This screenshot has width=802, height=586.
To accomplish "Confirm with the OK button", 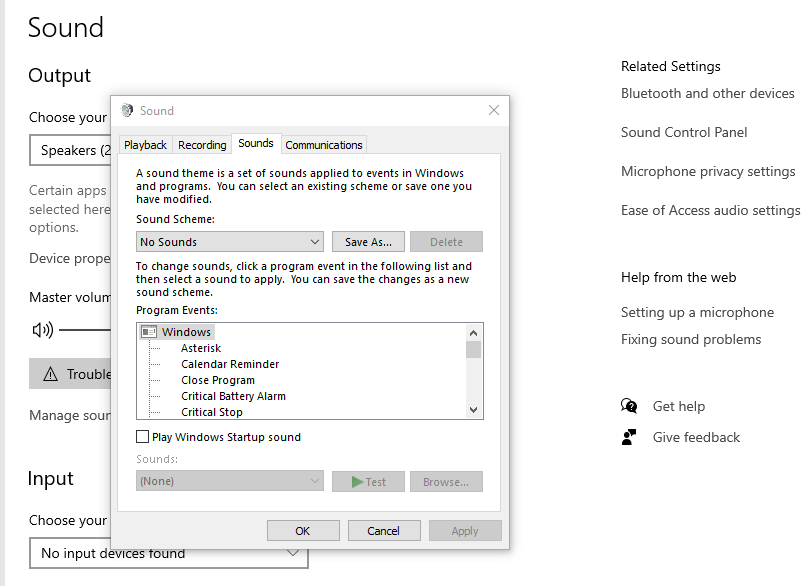I will 302,531.
